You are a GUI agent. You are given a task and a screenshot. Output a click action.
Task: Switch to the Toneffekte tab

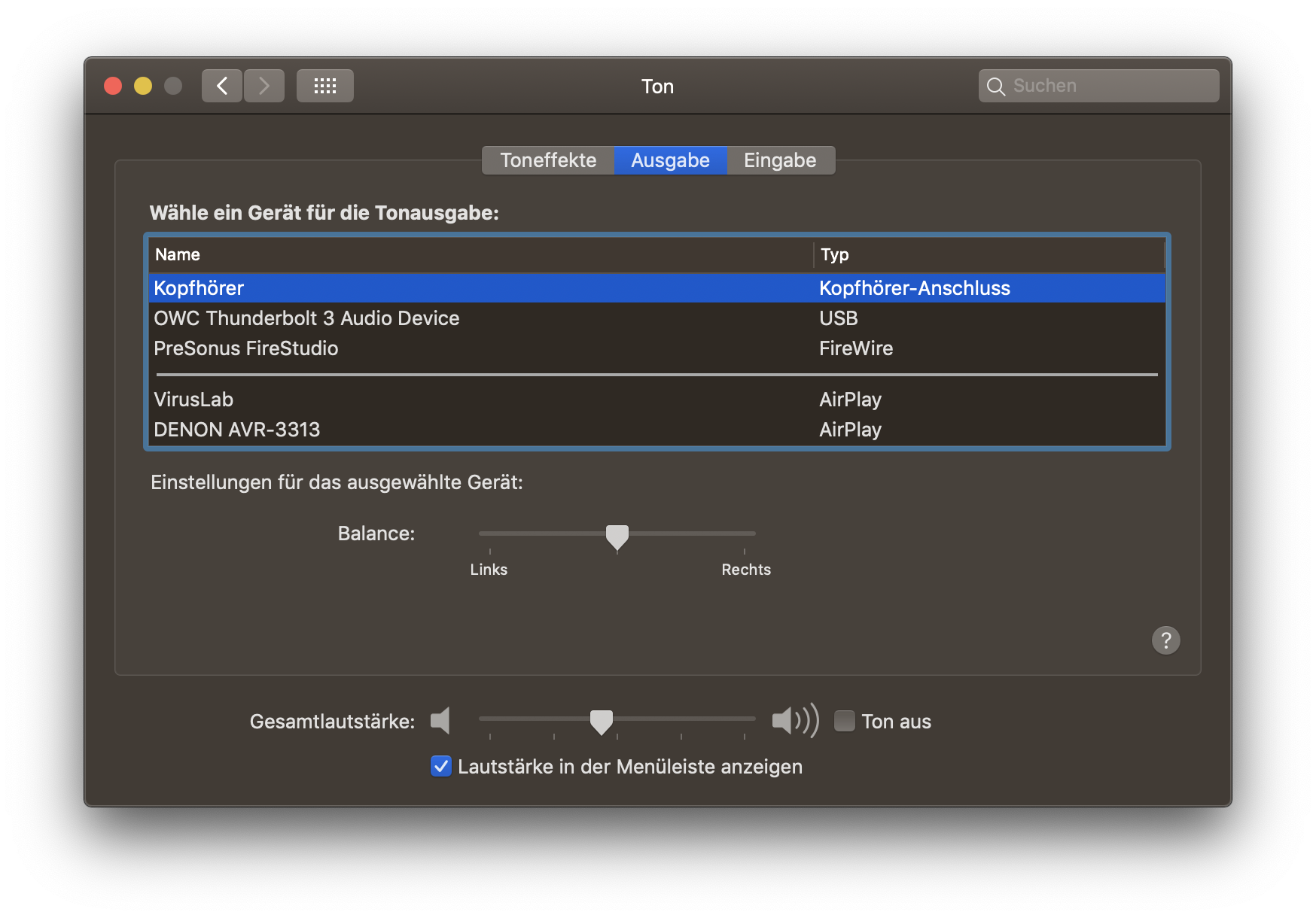click(548, 160)
